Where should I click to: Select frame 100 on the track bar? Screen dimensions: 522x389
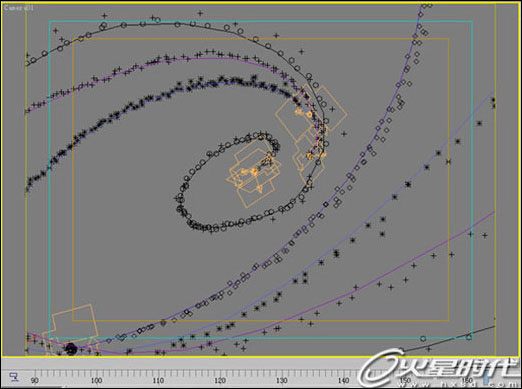pos(96,380)
